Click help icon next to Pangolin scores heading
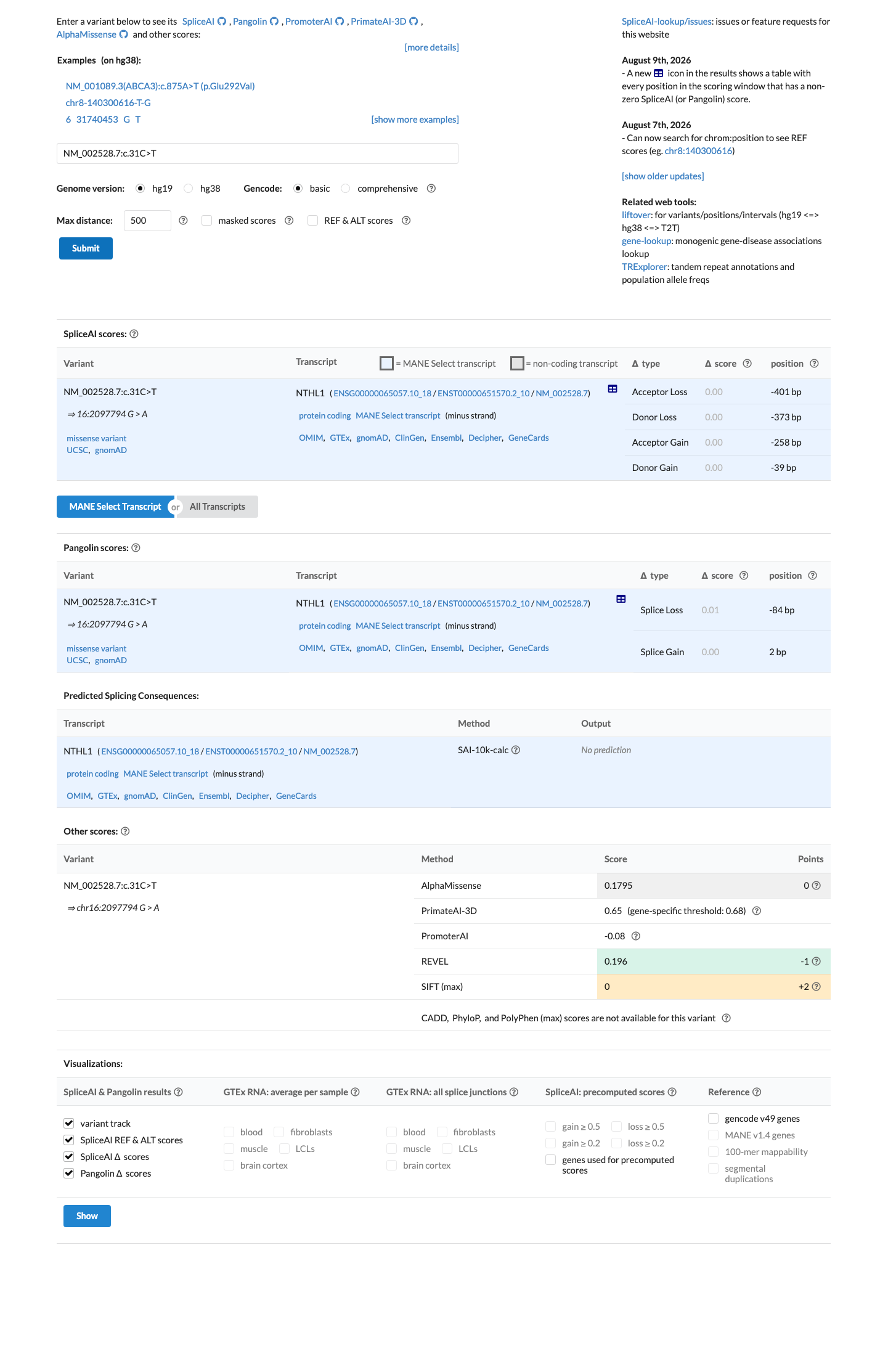Screen dimensions: 896x1356 pyautogui.click(x=136, y=548)
